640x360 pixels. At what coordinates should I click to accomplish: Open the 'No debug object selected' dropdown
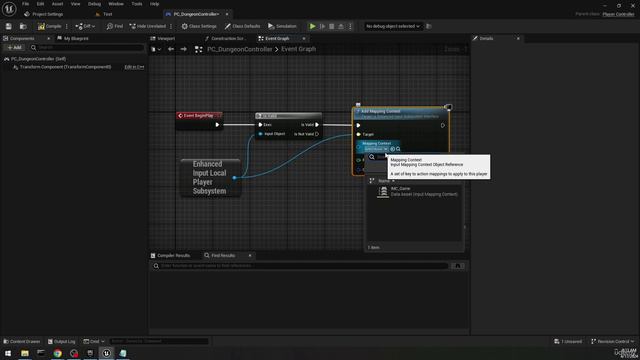[393, 26]
